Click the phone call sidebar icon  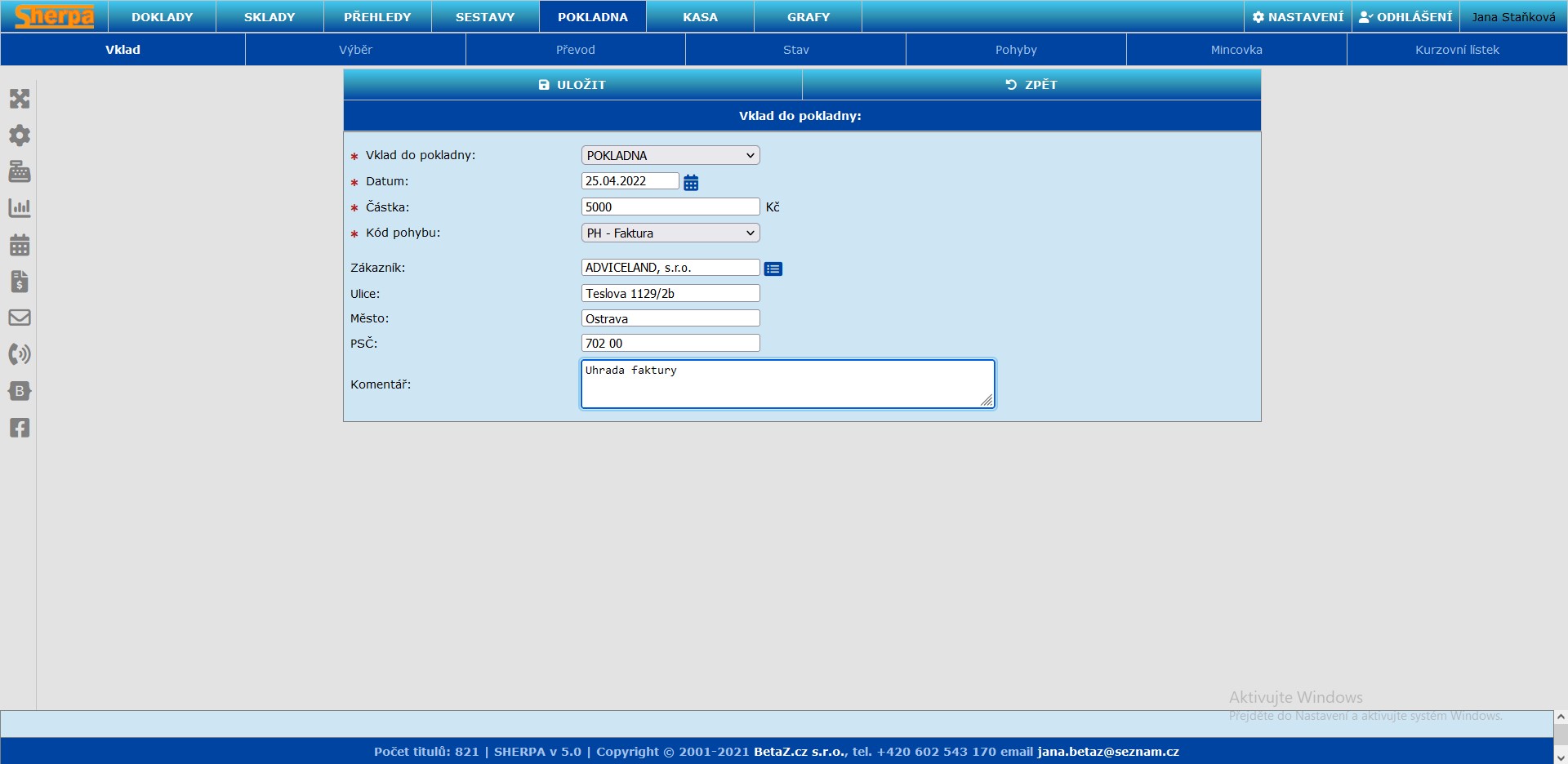20,354
